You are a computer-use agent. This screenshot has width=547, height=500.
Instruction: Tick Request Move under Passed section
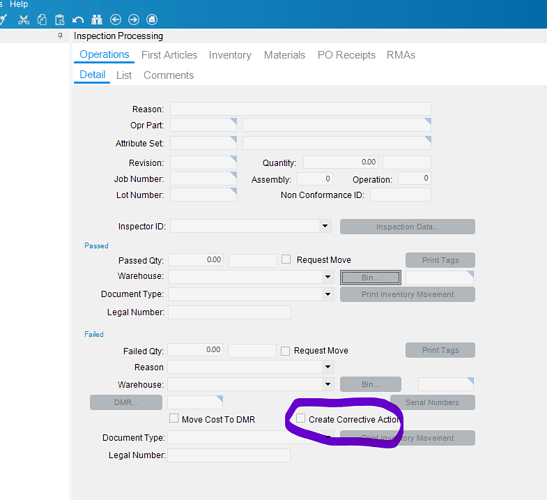click(286, 259)
